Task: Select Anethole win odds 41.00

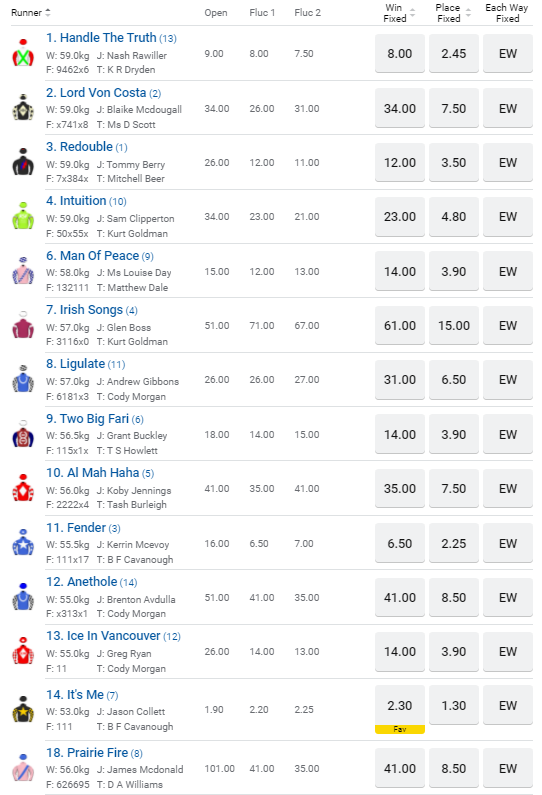Action: coord(400,598)
